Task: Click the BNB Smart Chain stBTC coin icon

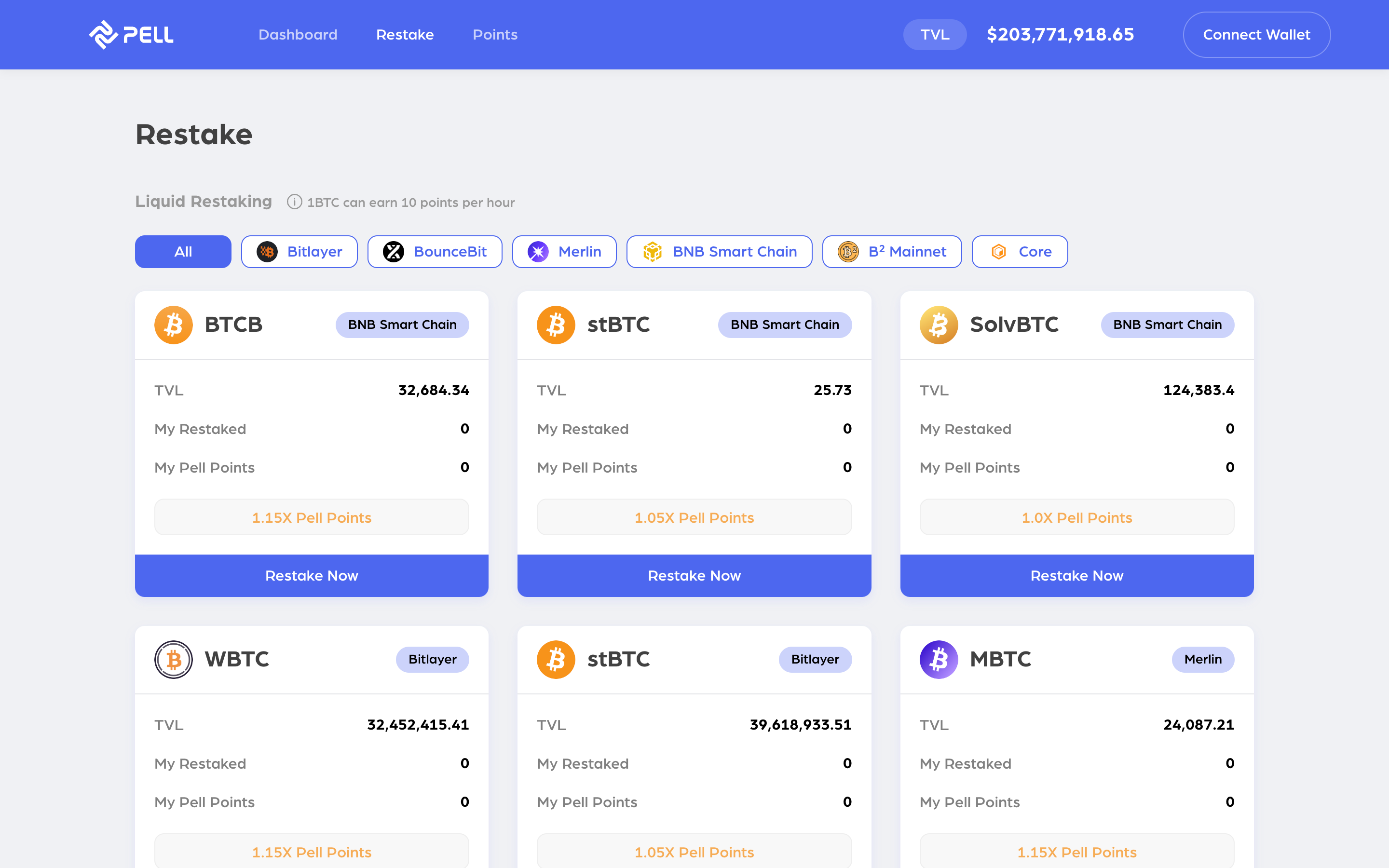Action: [556, 325]
